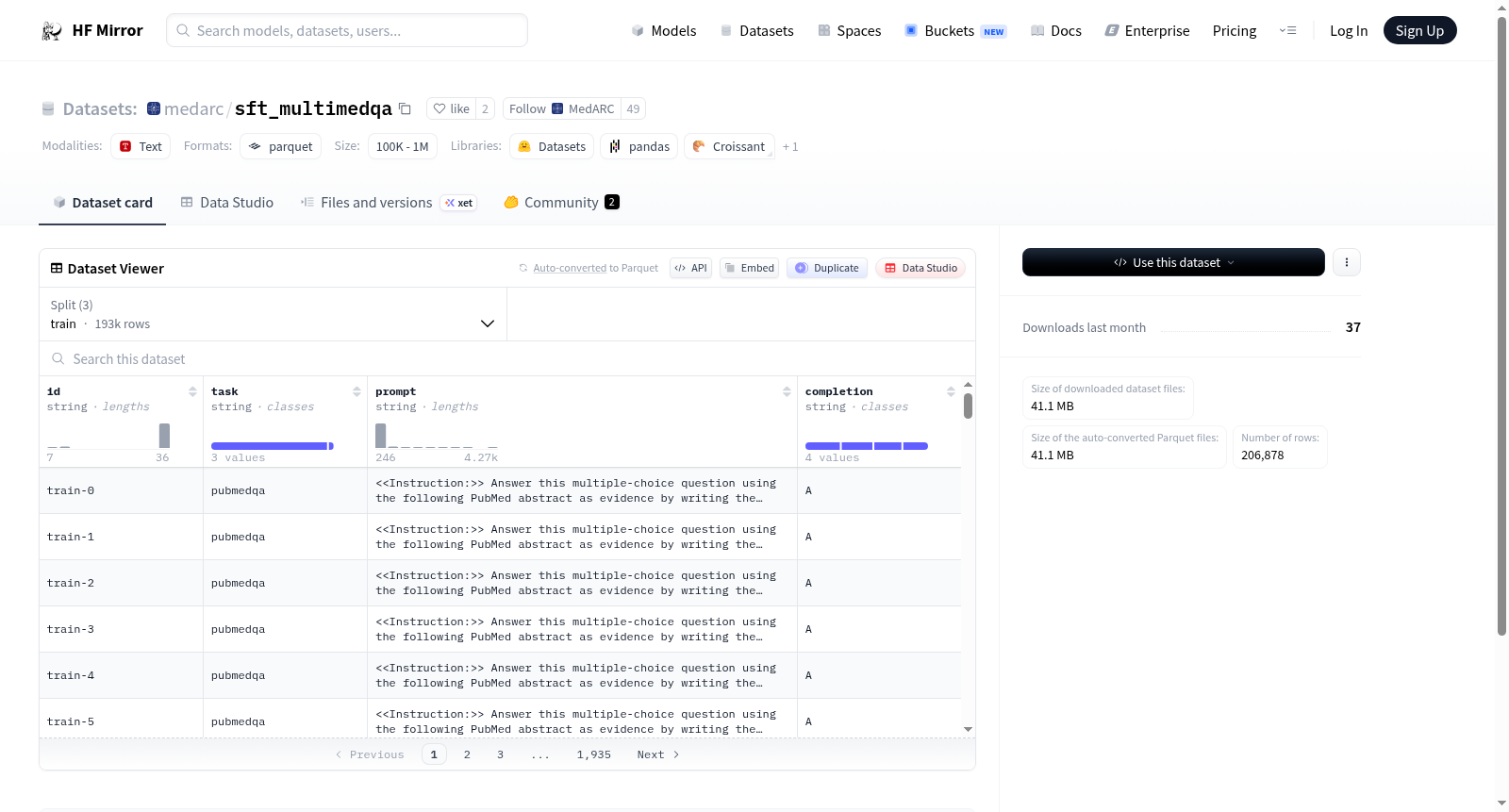Copy dataset name with the copy icon
The width and height of the screenshot is (1509, 812).
(405, 108)
